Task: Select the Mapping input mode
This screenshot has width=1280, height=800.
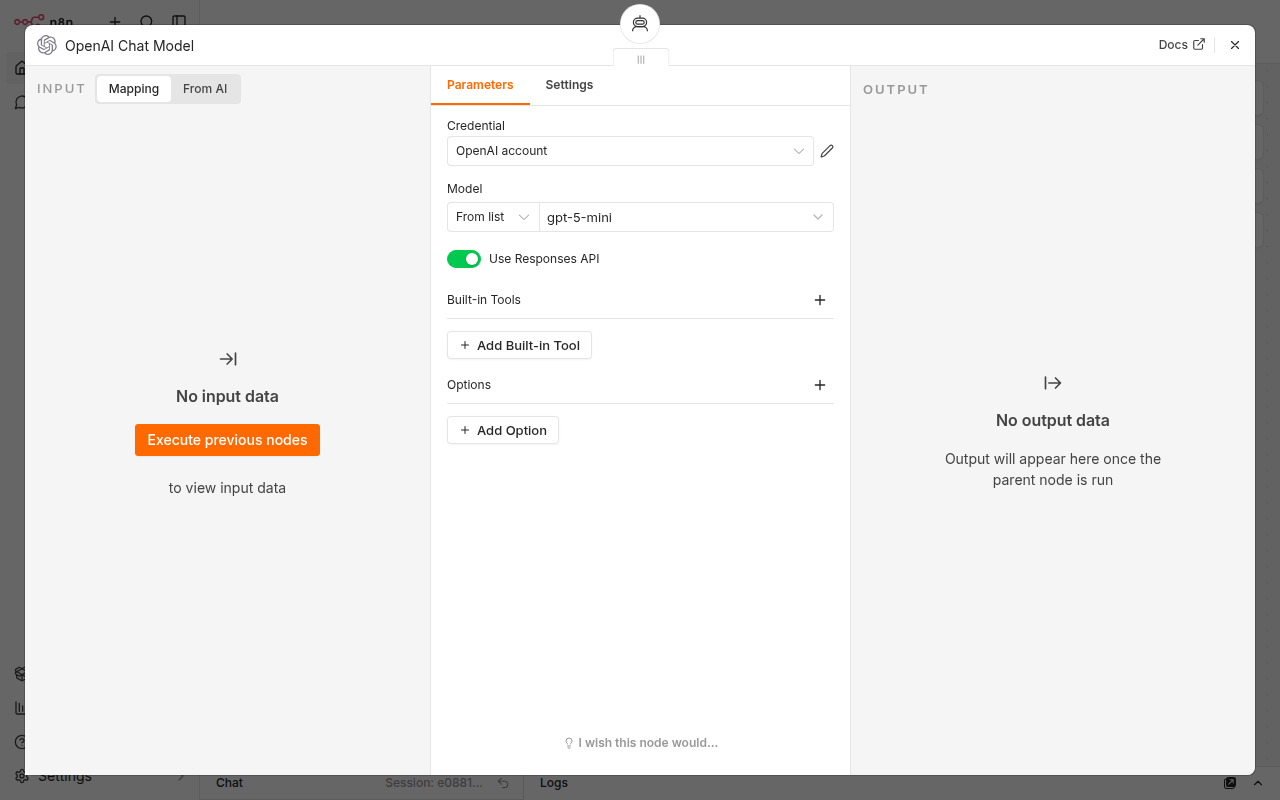Action: (134, 89)
